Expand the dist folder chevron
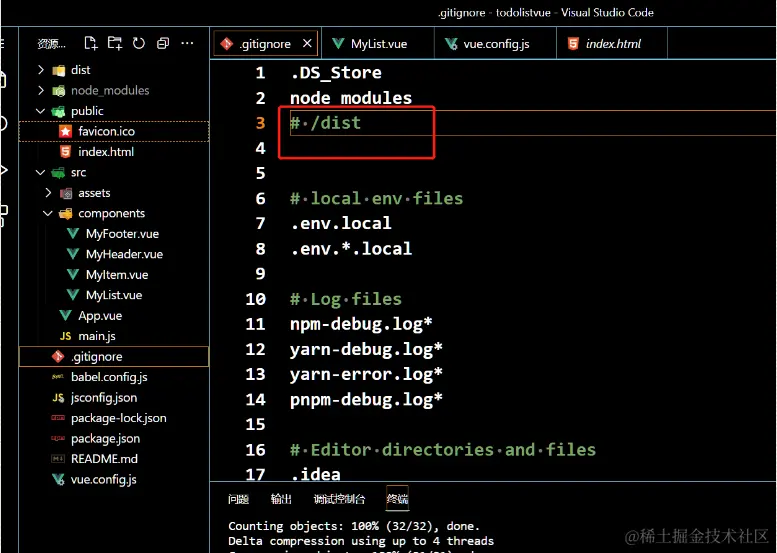This screenshot has width=777, height=553. (x=41, y=70)
